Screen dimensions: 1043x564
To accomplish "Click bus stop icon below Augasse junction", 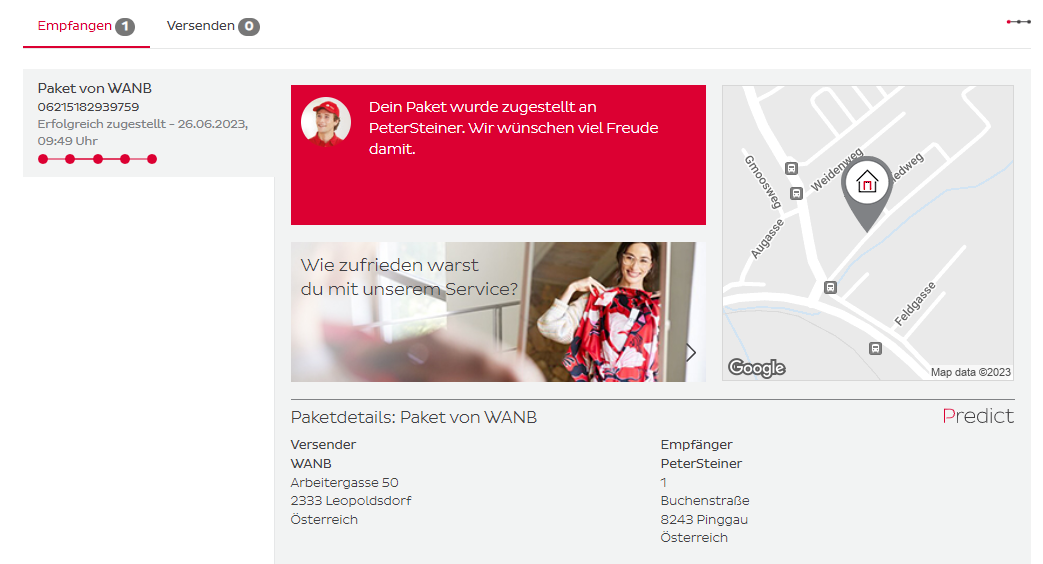I will [830, 287].
